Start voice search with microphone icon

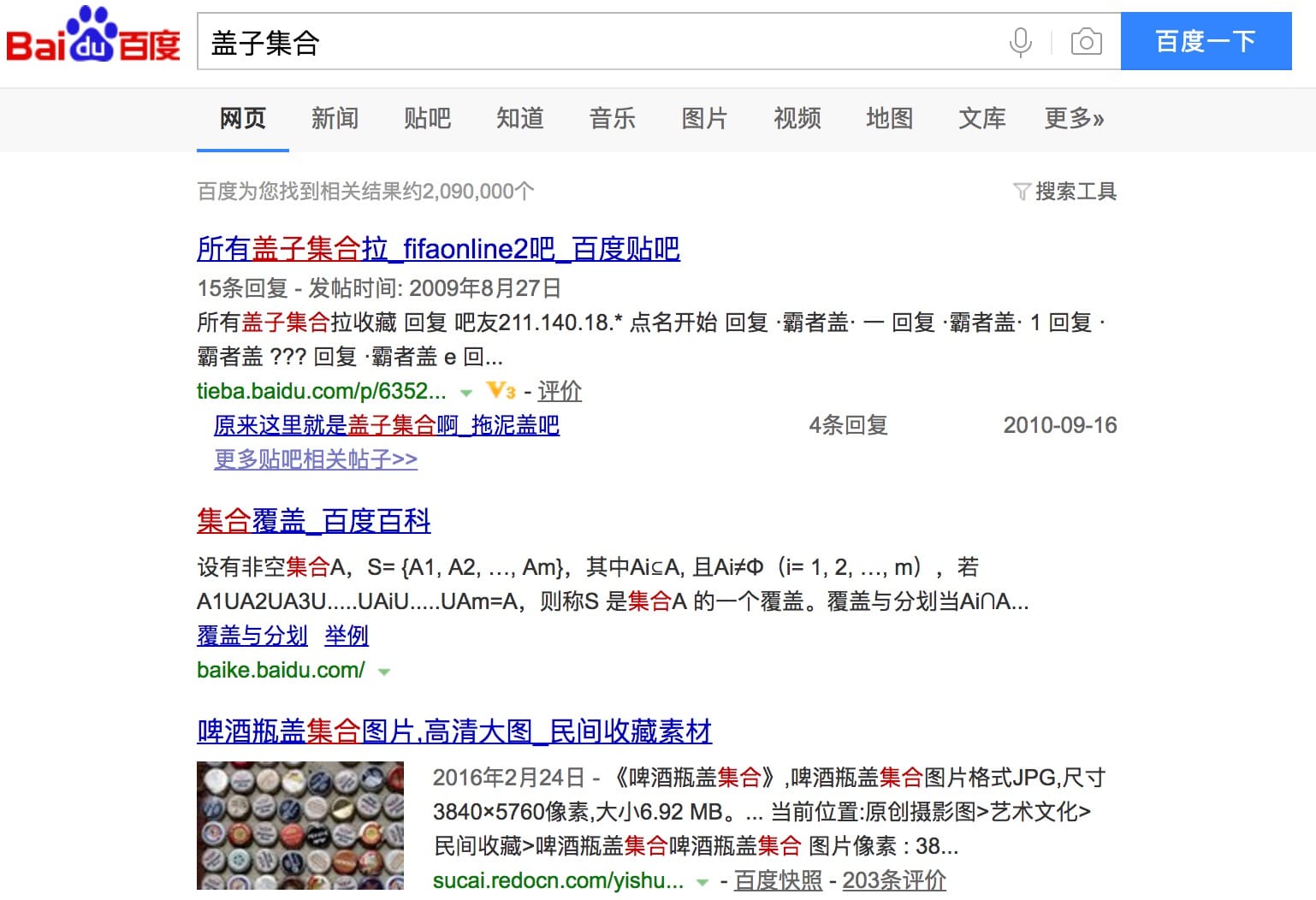[1020, 42]
